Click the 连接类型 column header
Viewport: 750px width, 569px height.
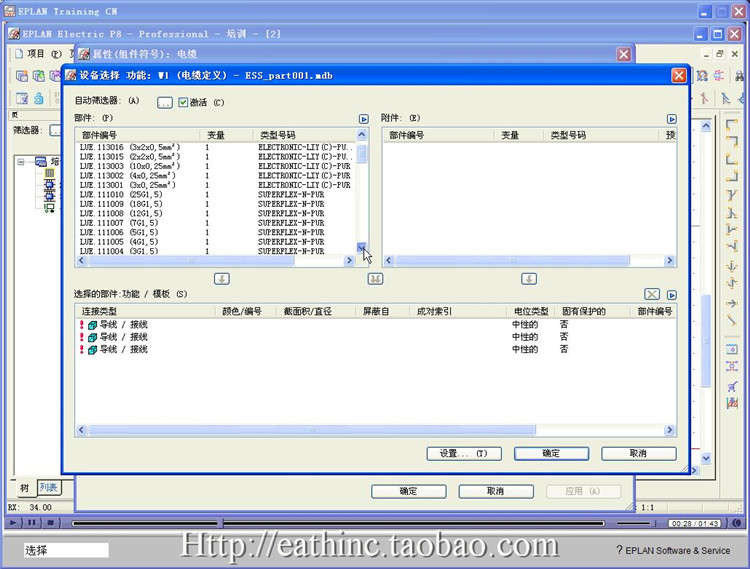point(146,311)
